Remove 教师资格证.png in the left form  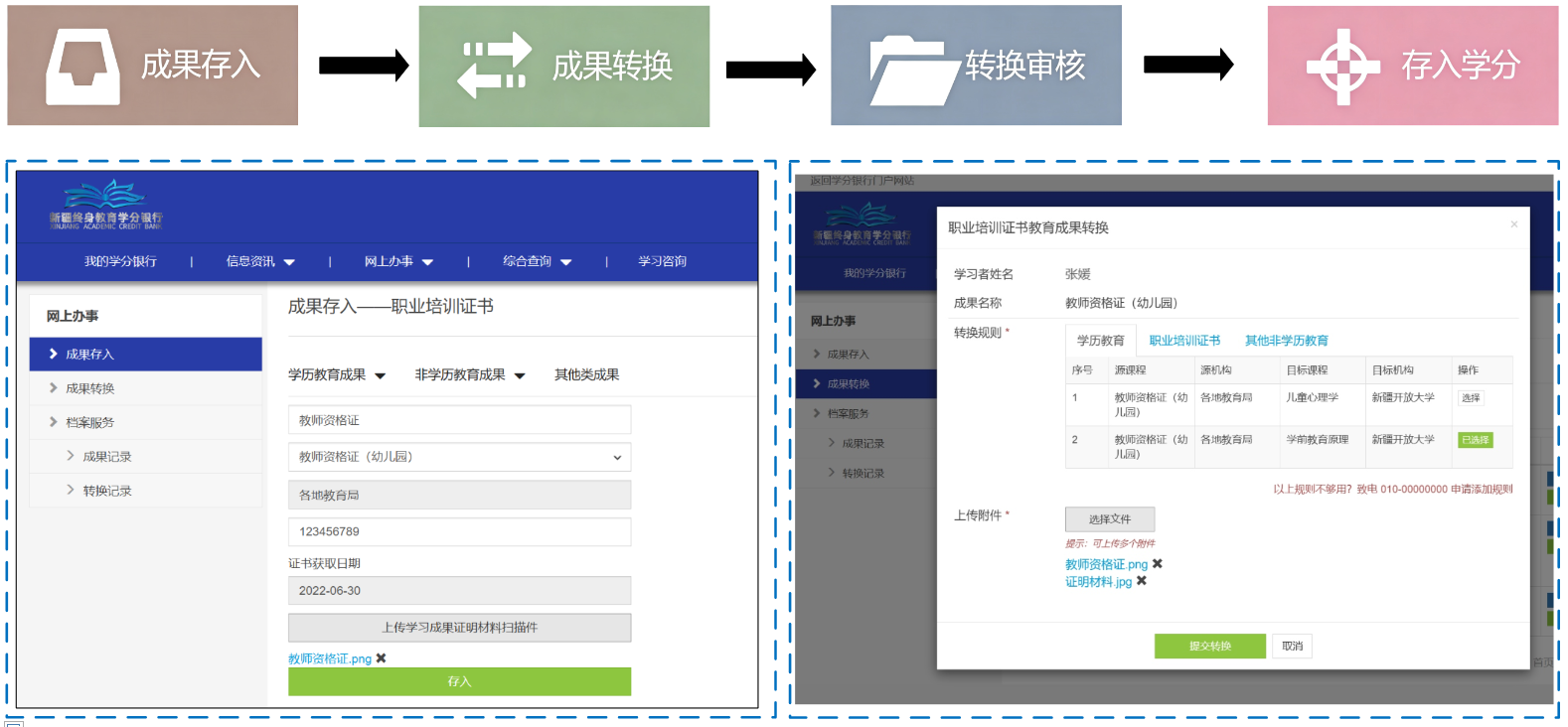pos(382,658)
